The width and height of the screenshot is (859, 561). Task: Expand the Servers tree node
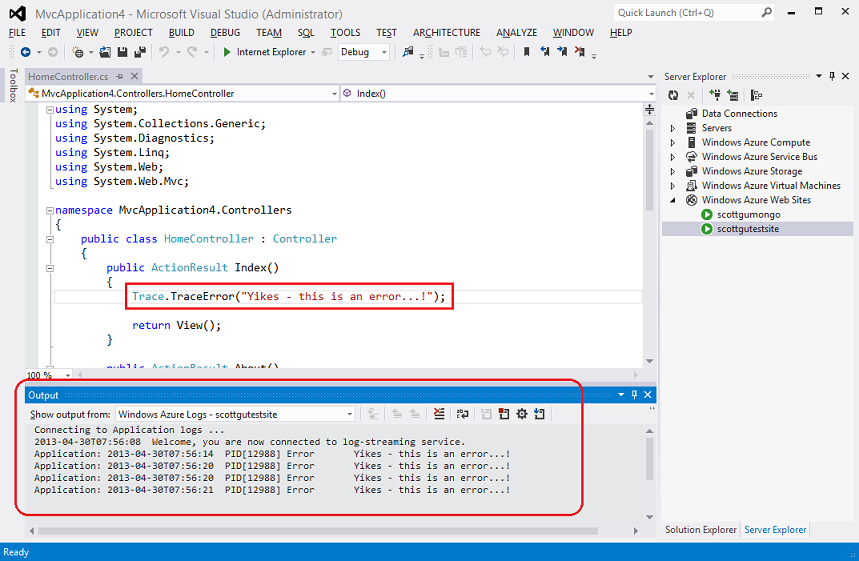click(673, 128)
